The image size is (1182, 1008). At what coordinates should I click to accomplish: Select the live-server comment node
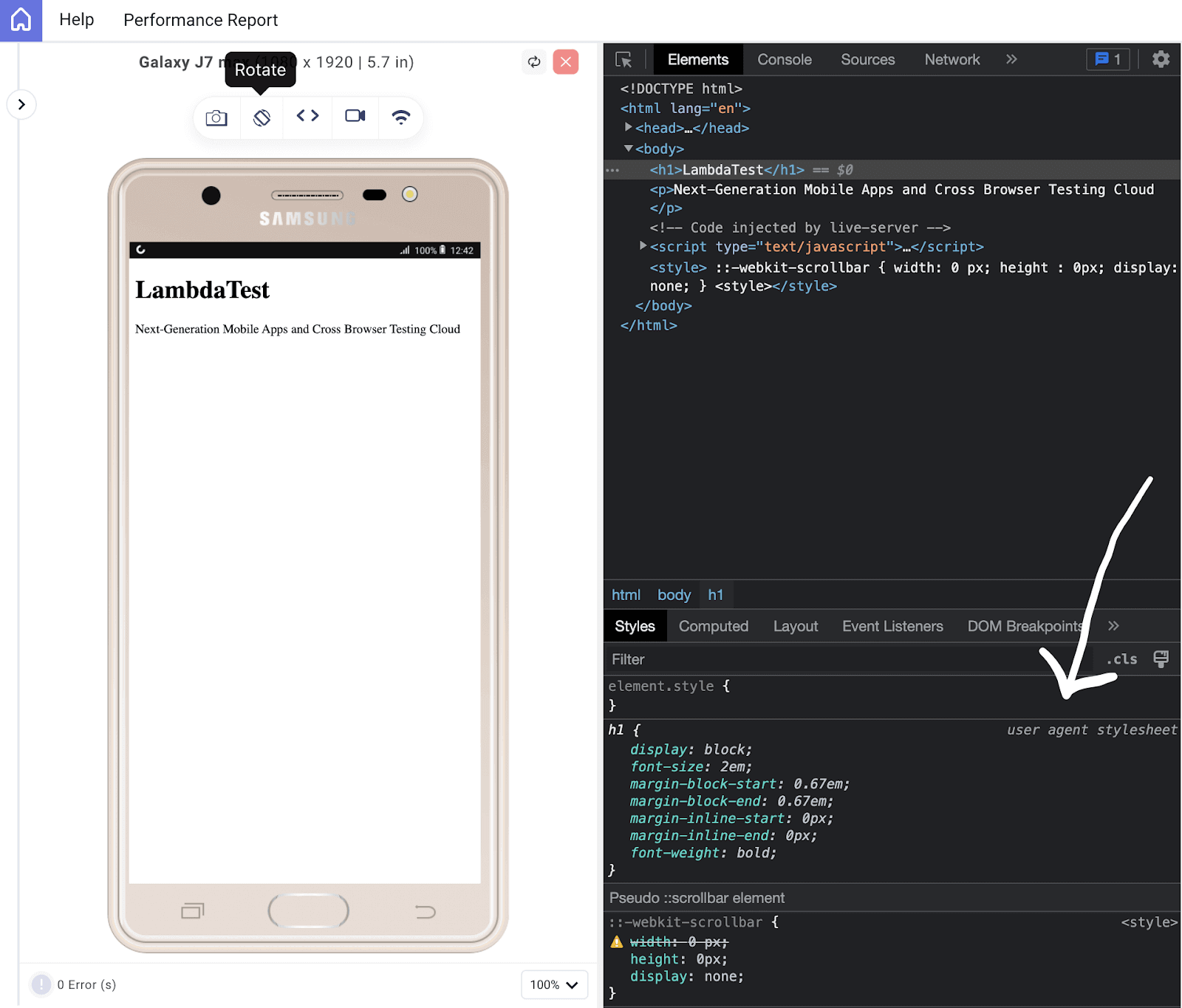(800, 228)
